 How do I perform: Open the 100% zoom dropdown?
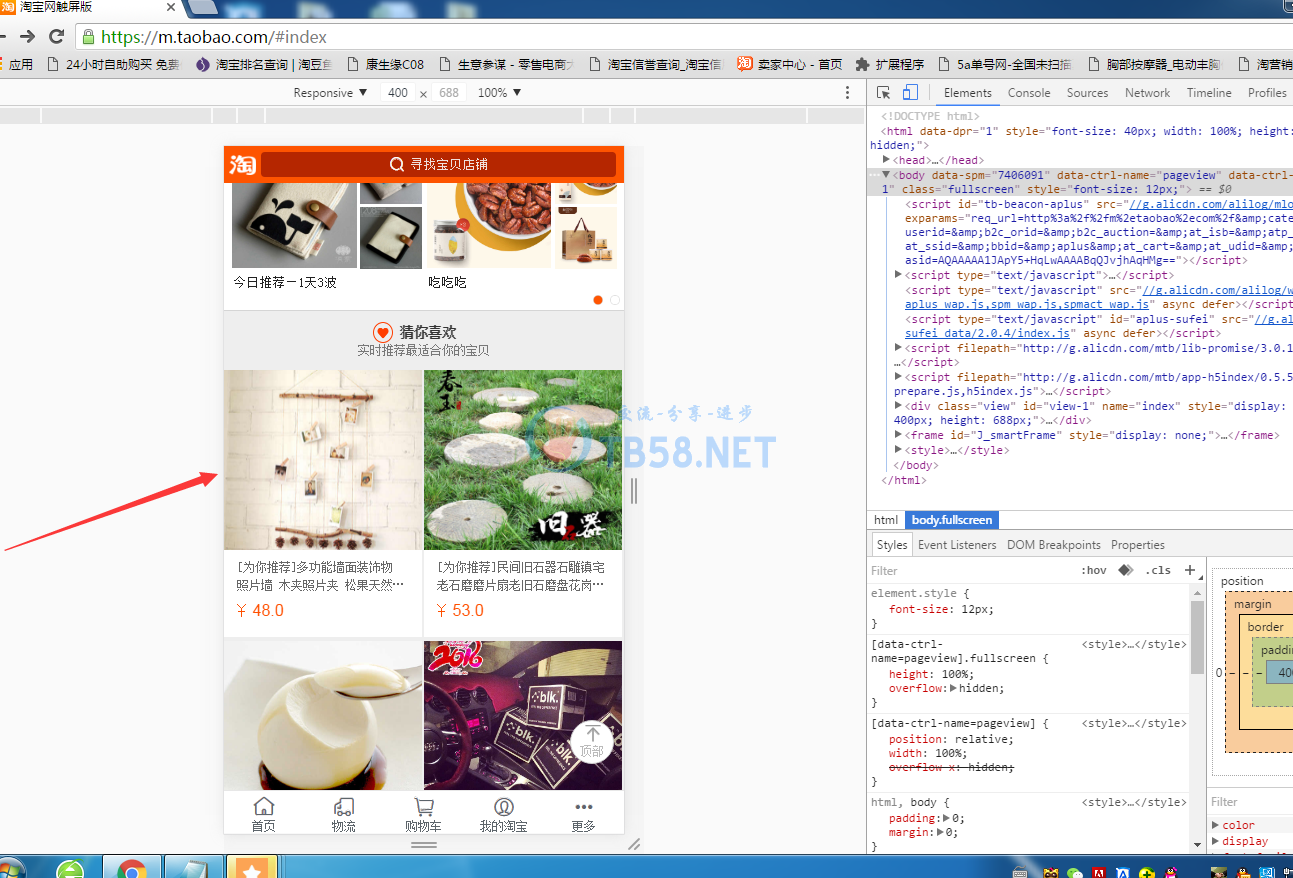coord(499,93)
